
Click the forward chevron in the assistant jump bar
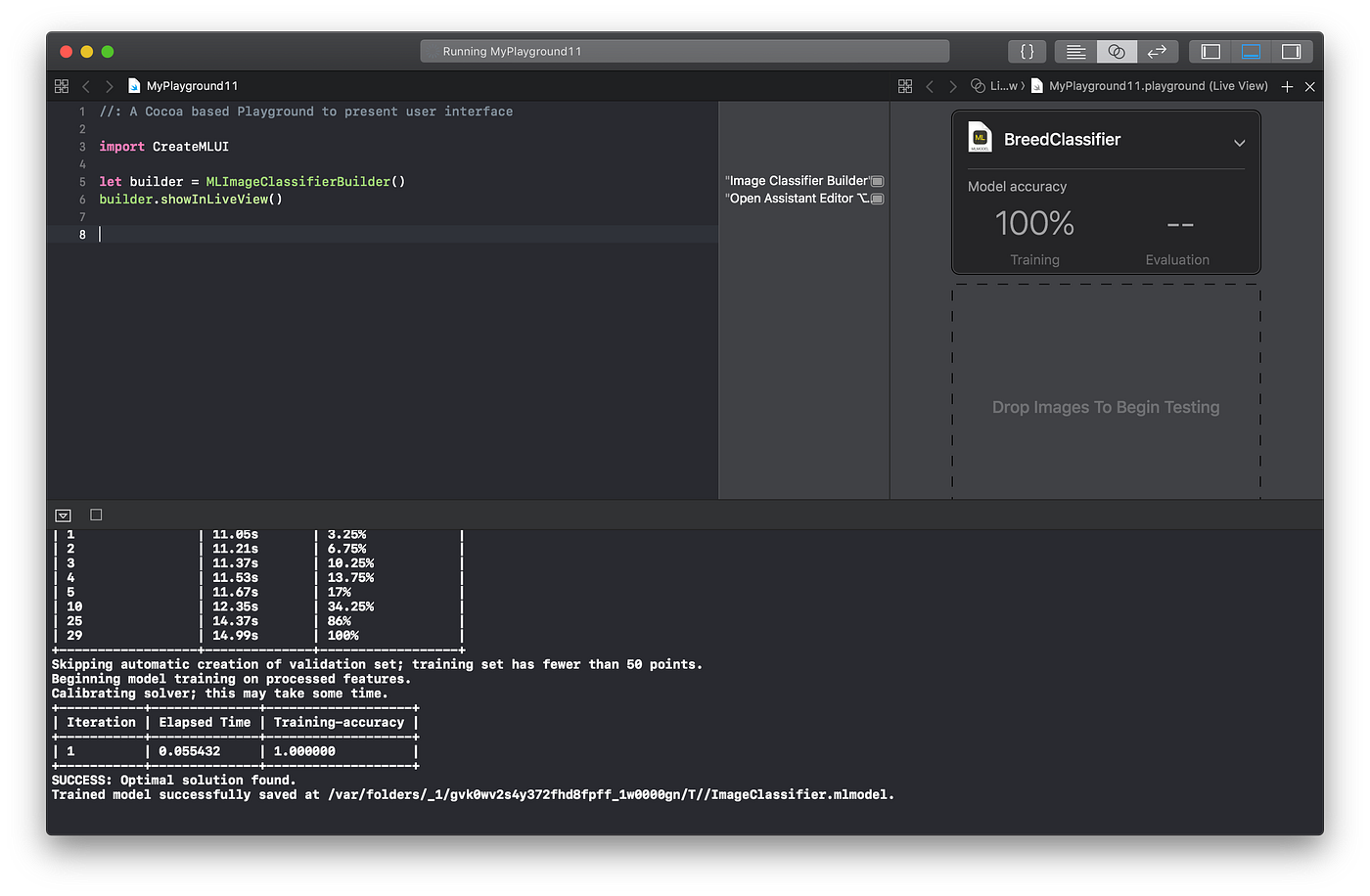[x=952, y=86]
